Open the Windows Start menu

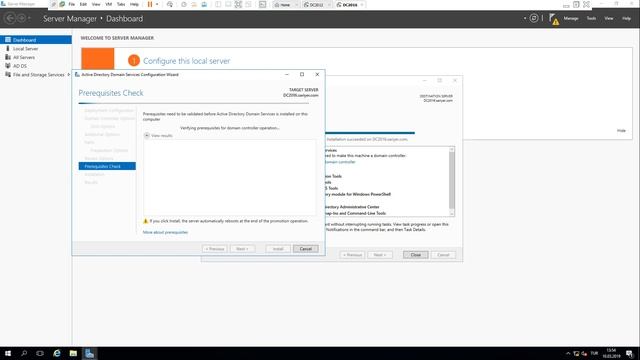click(x=8, y=353)
